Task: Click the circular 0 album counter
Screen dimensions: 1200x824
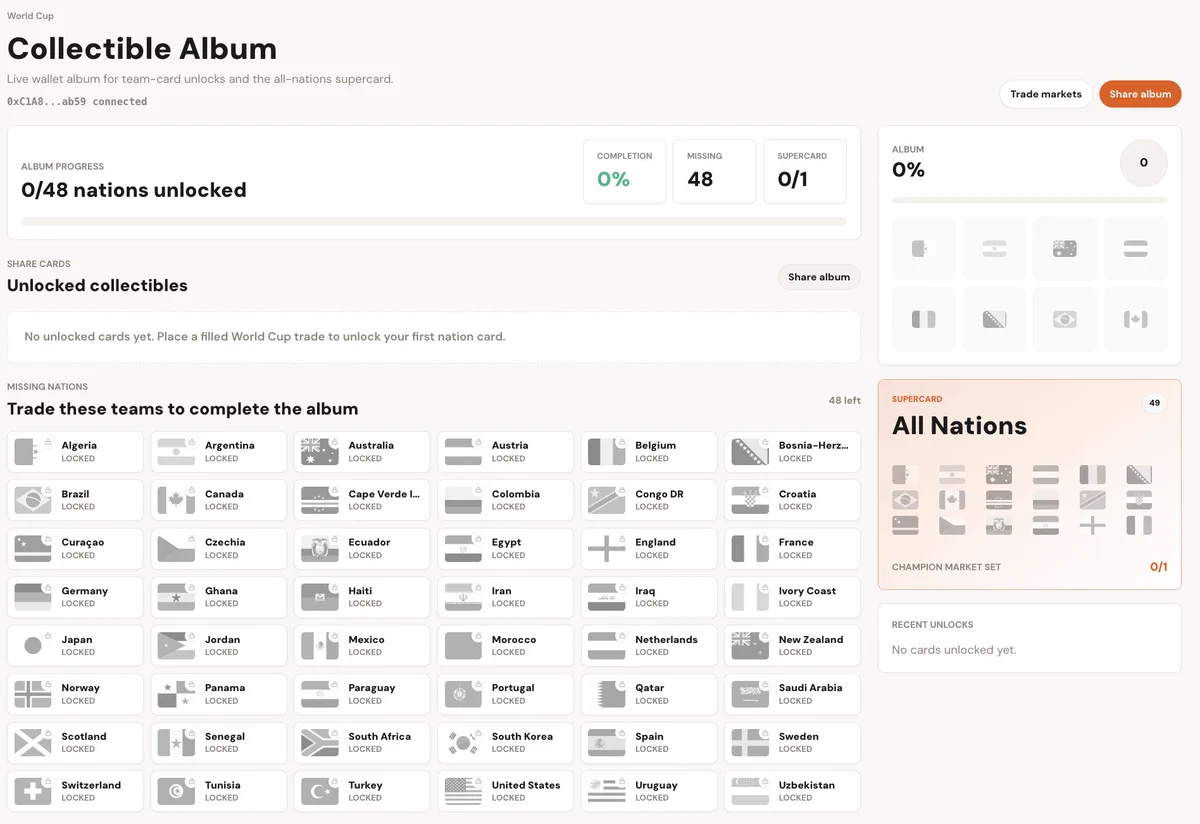Action: pos(1144,162)
